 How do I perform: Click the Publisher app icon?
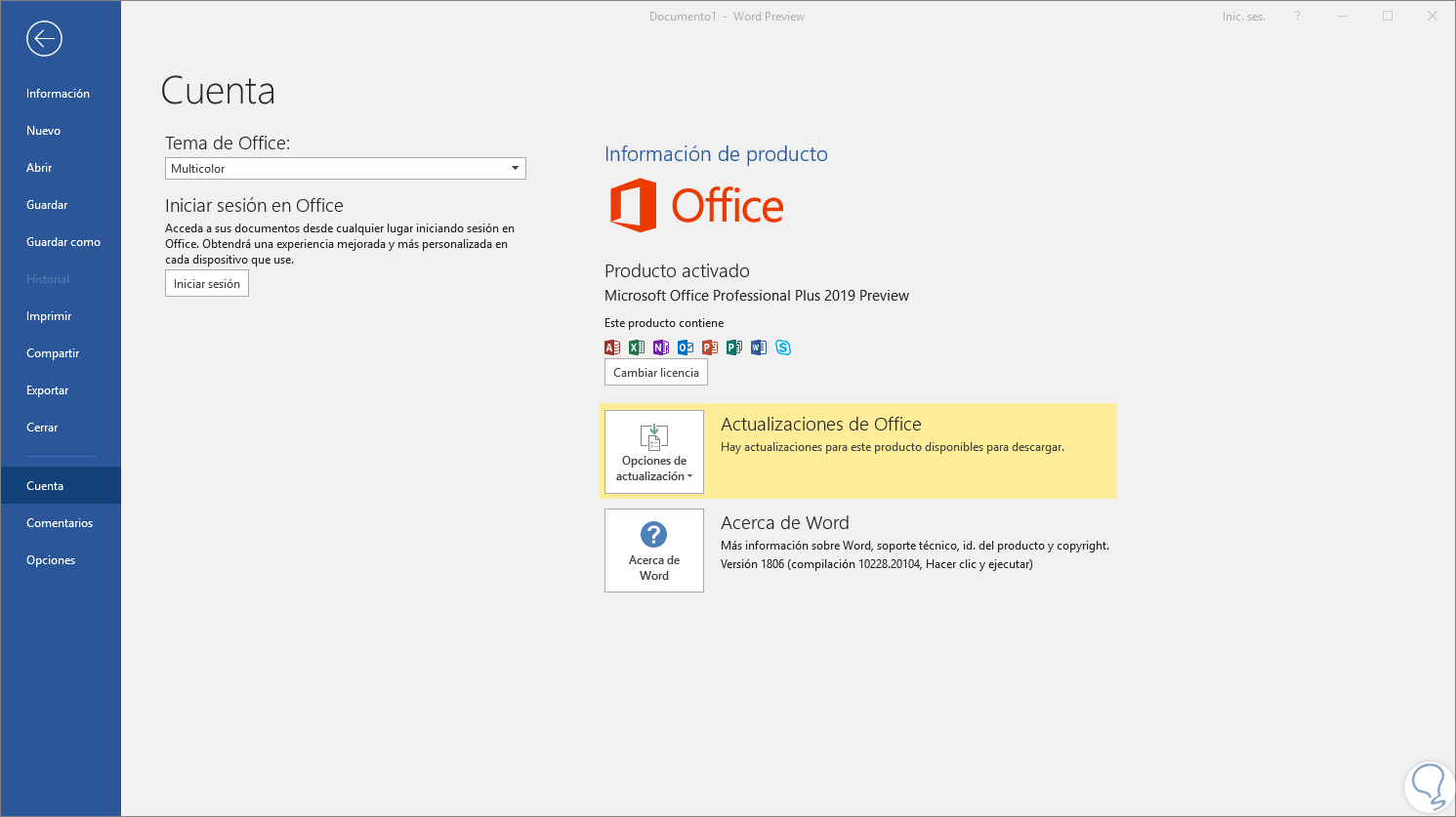click(734, 347)
